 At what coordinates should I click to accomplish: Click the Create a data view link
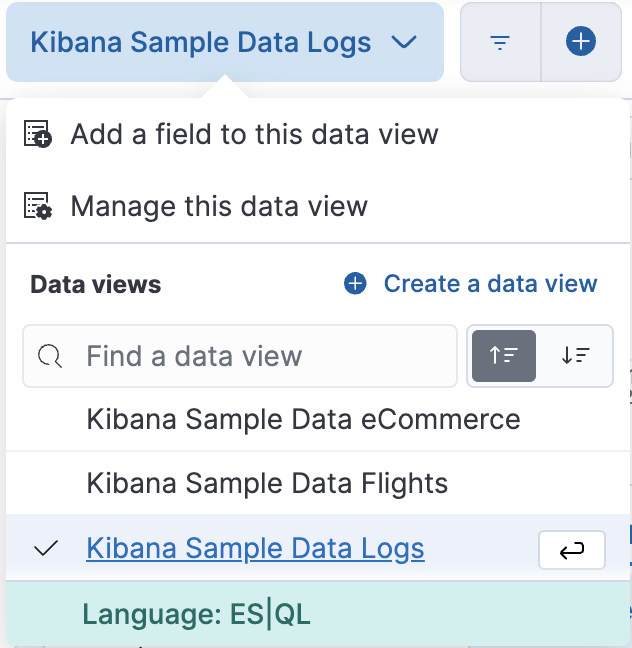tap(490, 284)
